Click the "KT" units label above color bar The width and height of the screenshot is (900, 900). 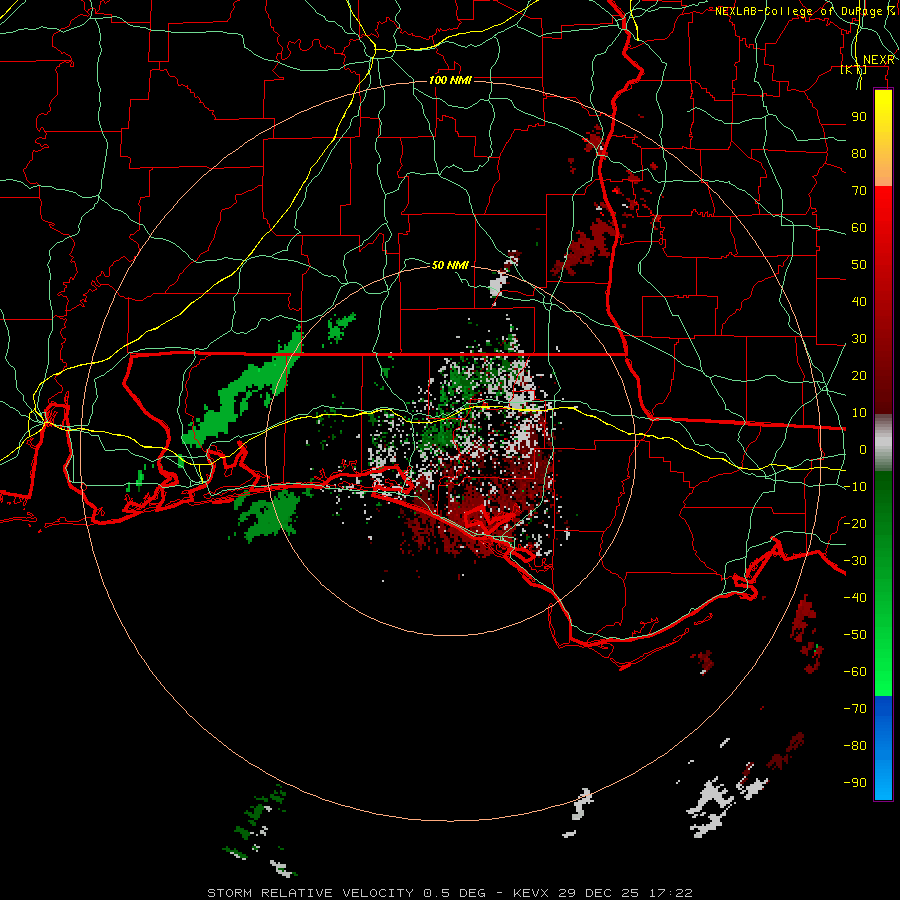[854, 70]
